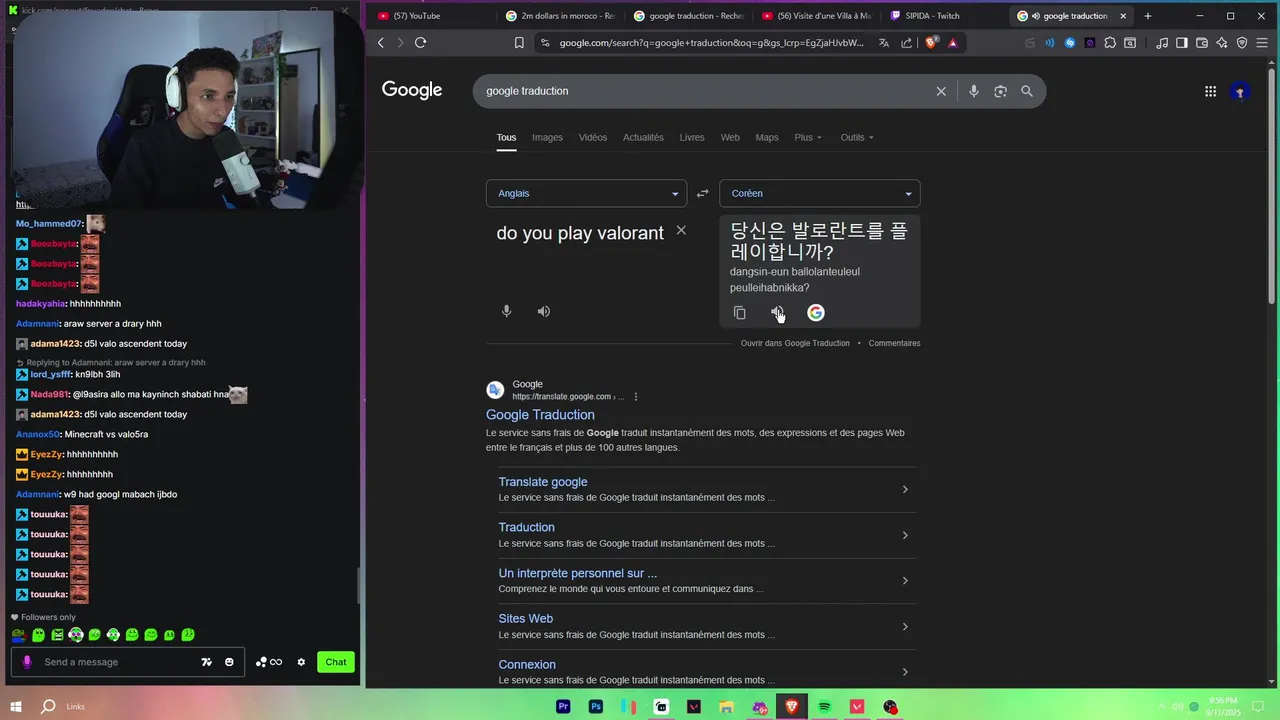1280x720 pixels.
Task: Open 'Un interprète personnel sur ...' link
Action: click(578, 573)
